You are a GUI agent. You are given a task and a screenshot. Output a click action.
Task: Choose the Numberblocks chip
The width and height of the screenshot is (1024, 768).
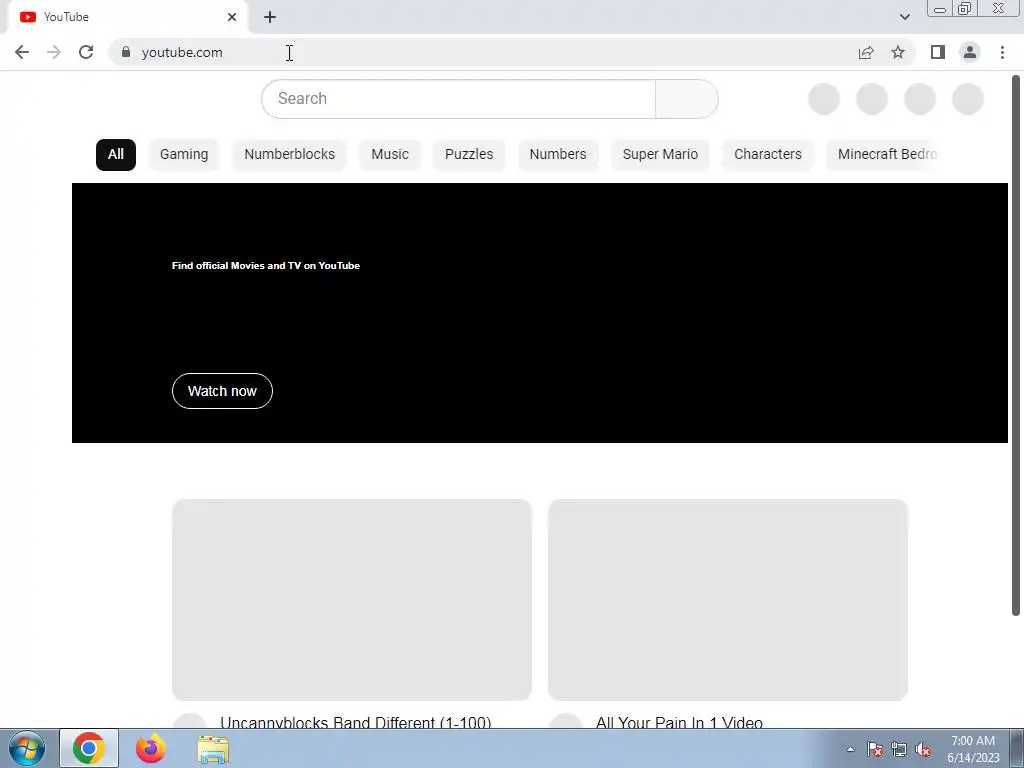click(289, 155)
